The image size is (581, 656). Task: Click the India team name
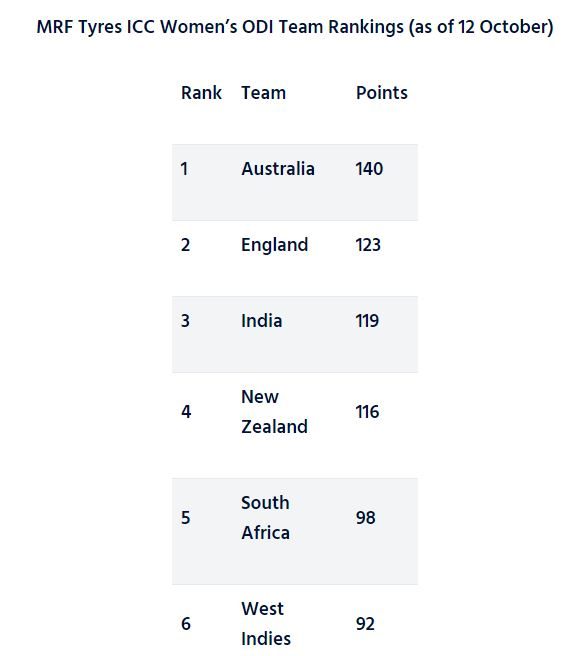tap(261, 321)
